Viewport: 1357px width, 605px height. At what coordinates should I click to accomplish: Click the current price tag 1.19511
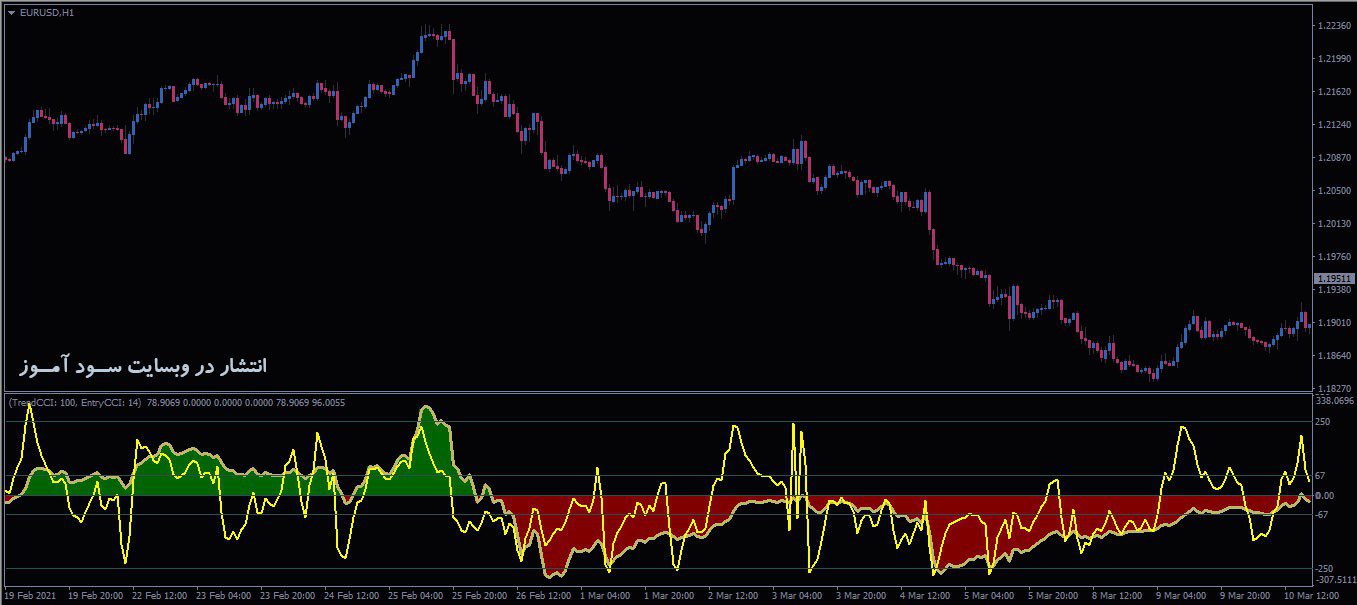[1334, 278]
